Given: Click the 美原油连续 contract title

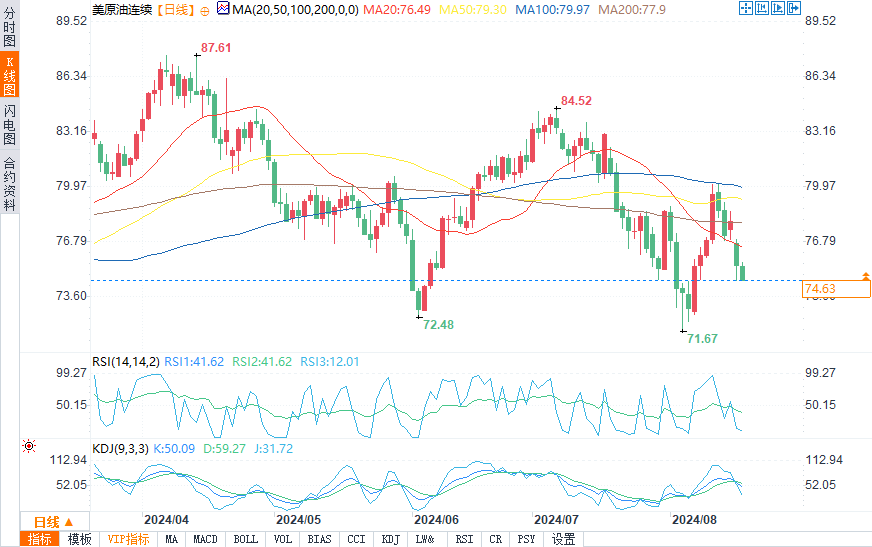Looking at the screenshot, I should pyautogui.click(x=122, y=9).
